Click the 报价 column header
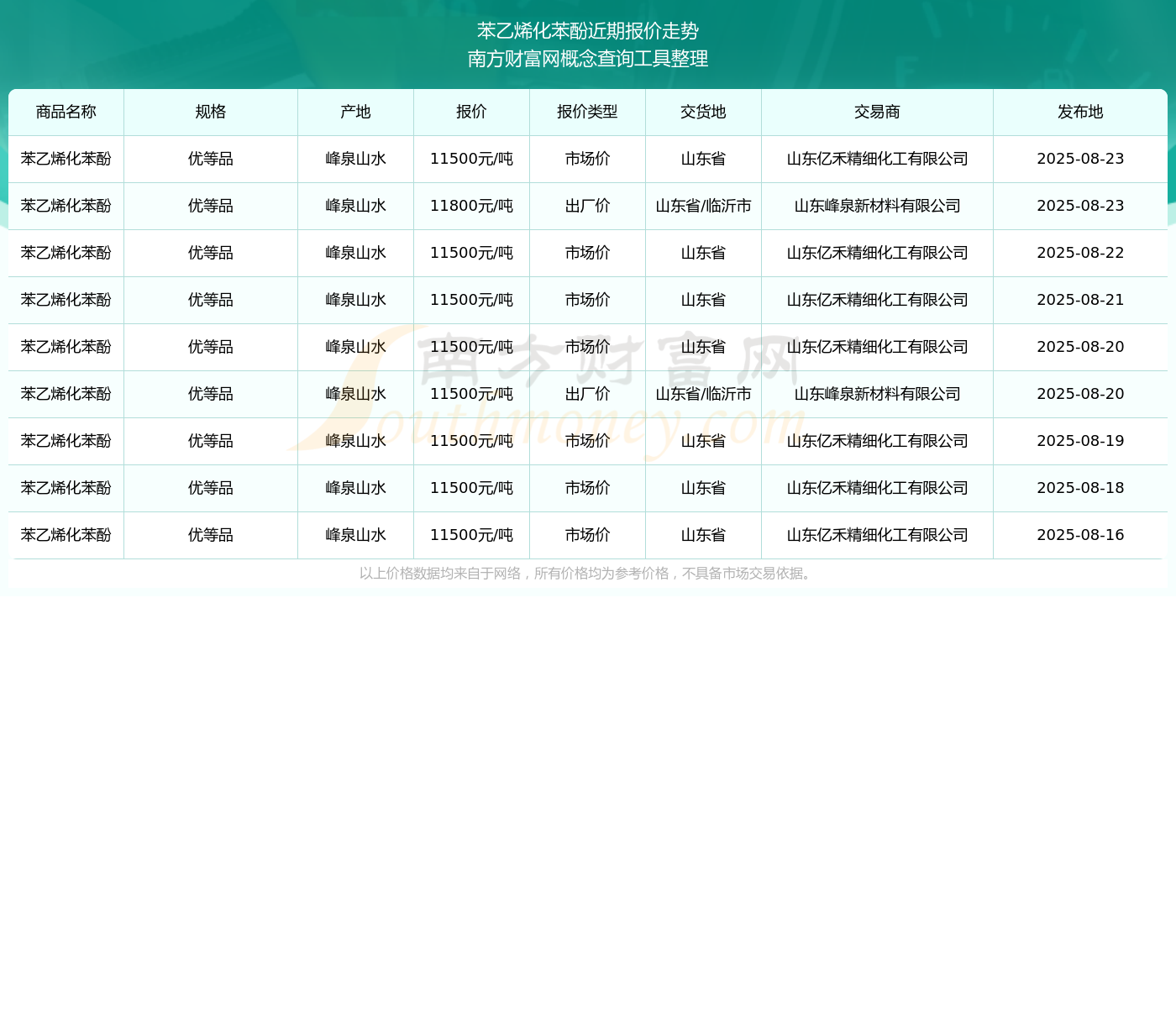 471,112
